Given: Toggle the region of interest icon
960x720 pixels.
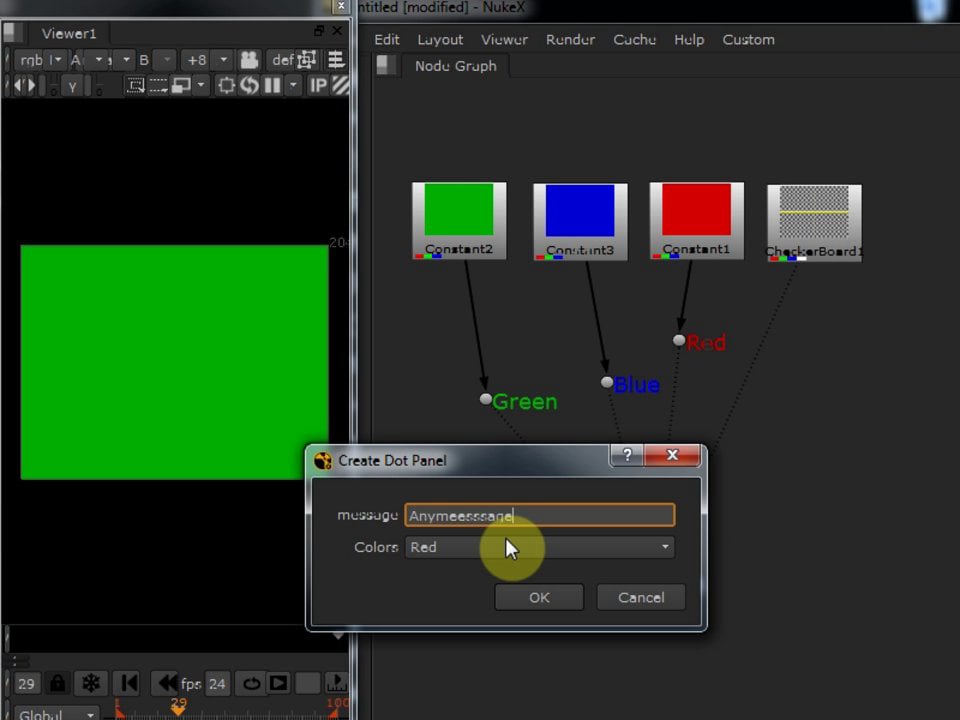Looking at the screenshot, I should coord(135,86).
